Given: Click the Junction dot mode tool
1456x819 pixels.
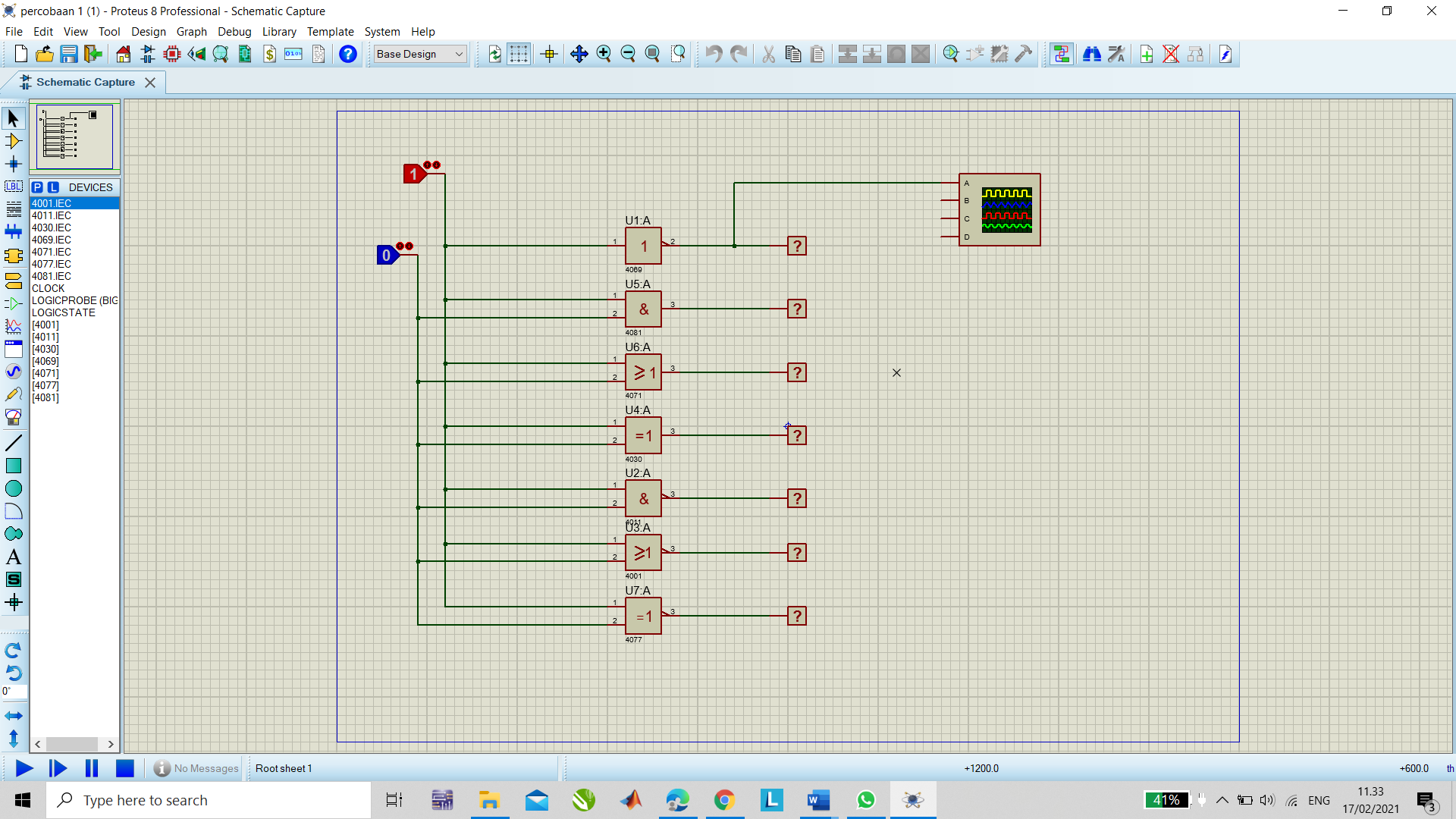Looking at the screenshot, I should (13, 164).
